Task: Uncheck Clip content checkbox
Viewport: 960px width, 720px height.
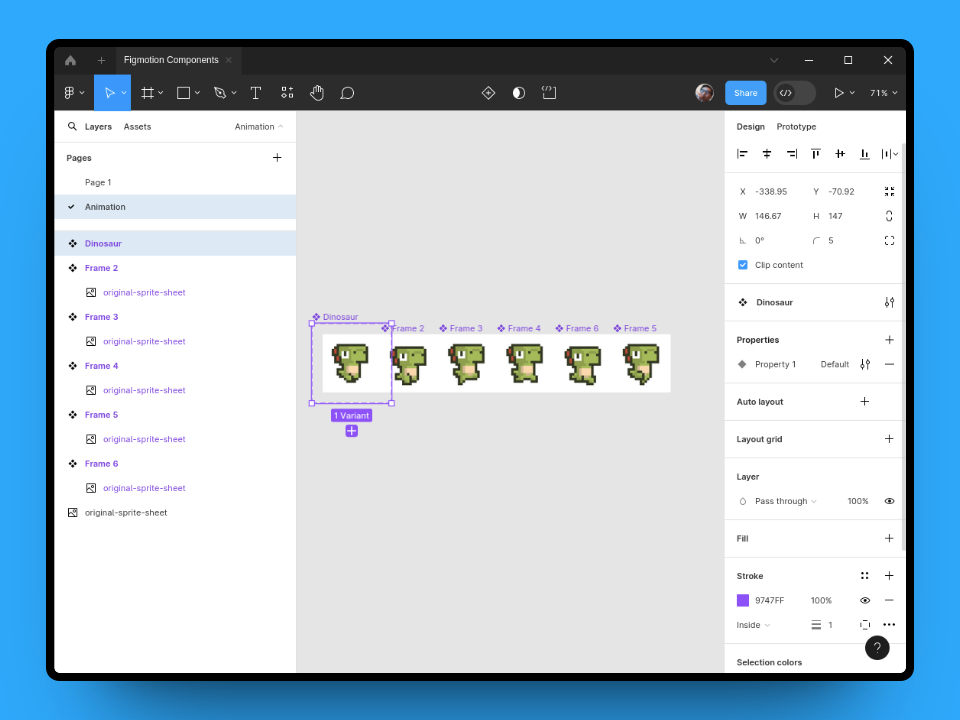Action: [743, 264]
